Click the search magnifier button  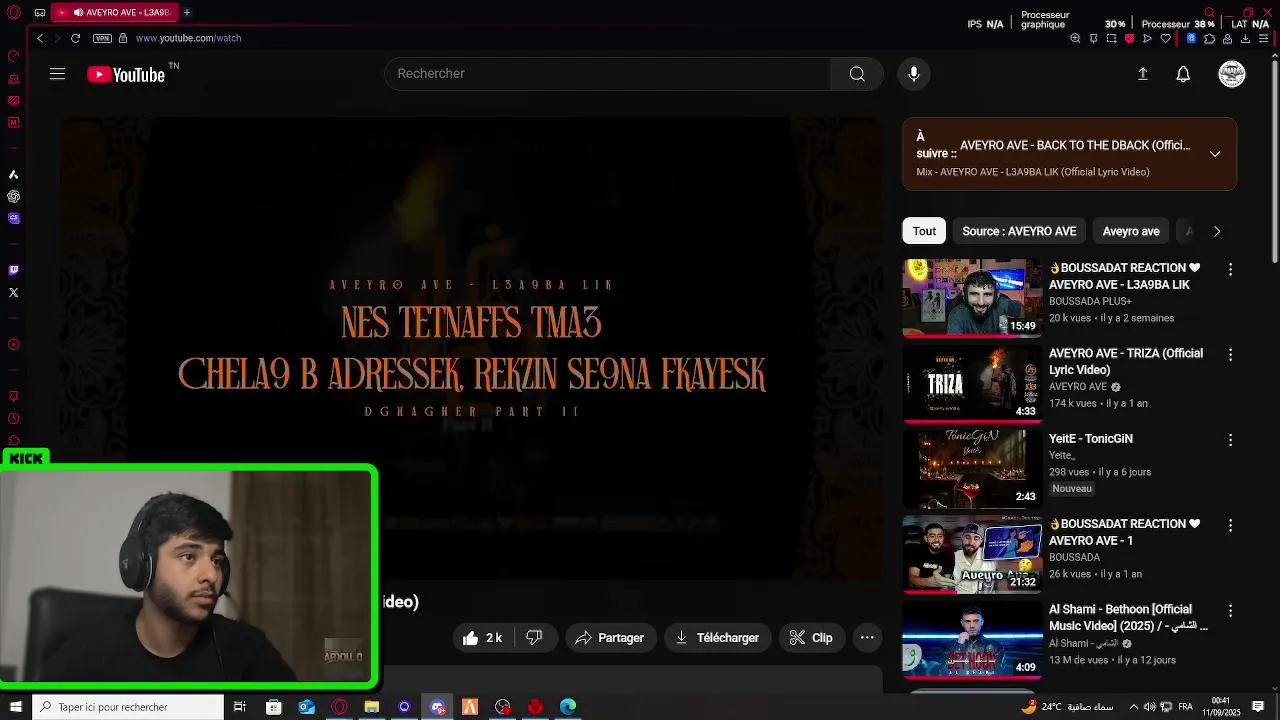click(857, 74)
